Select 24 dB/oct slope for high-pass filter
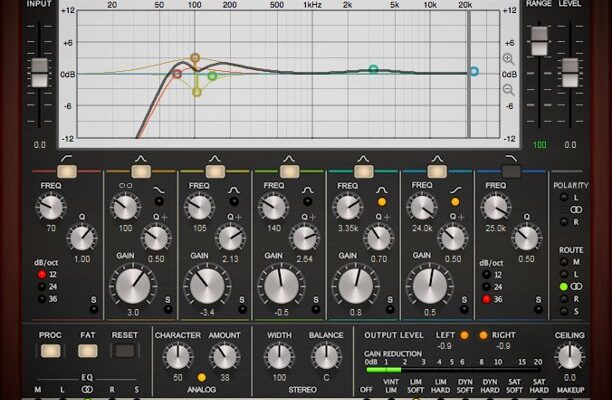 (x=42, y=286)
